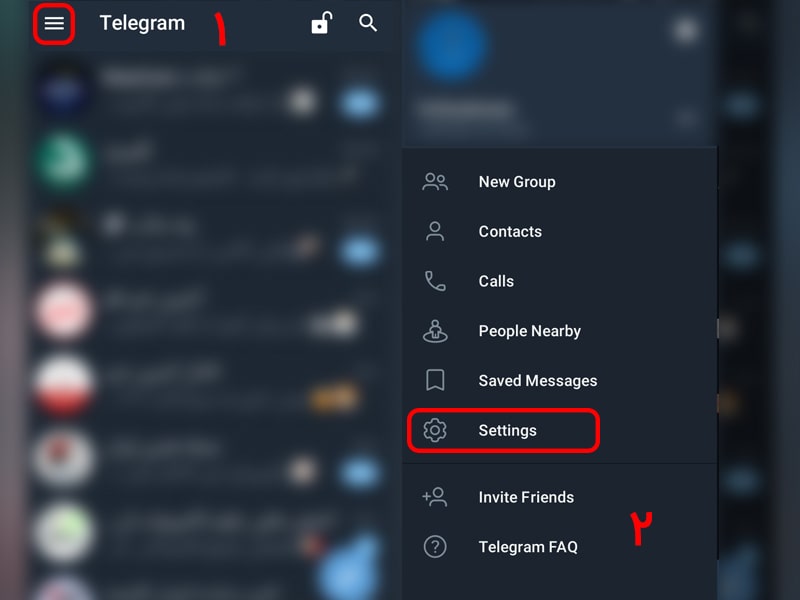The image size is (800, 600).
Task: Click the Telegram FAQ question mark icon
Action: pyautogui.click(x=435, y=547)
